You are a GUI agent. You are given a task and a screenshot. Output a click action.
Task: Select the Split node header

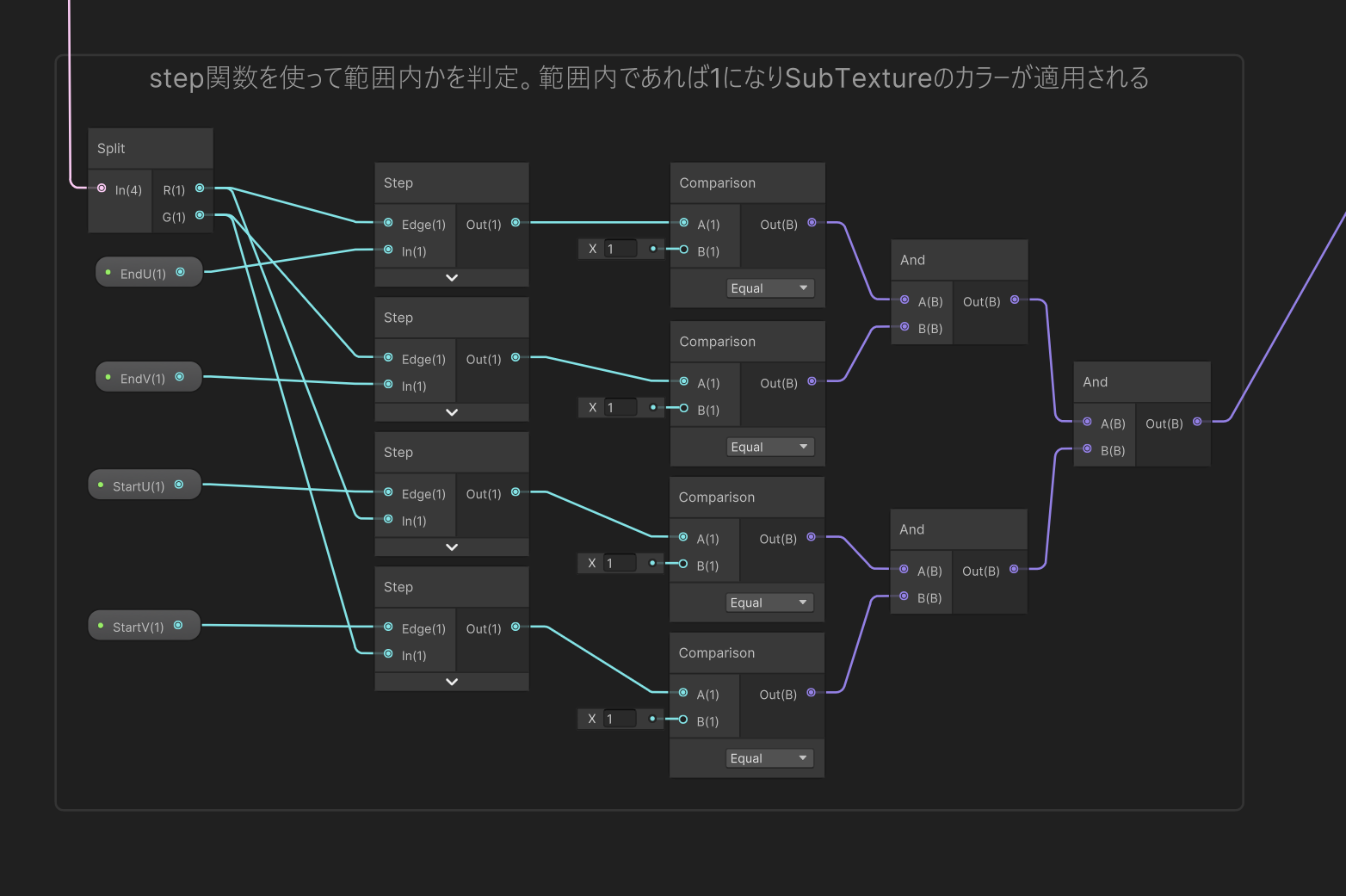coord(138,148)
